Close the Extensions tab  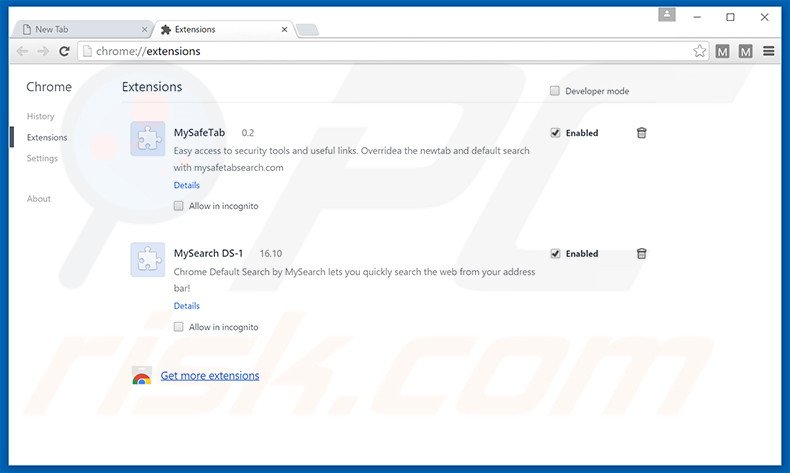click(285, 30)
